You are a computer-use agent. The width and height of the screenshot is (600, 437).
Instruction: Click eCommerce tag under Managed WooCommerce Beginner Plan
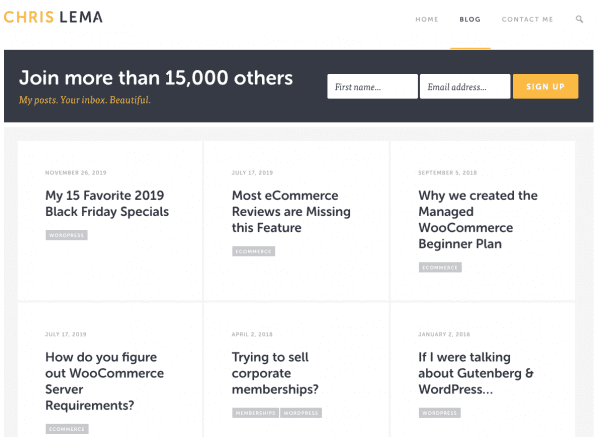point(440,267)
